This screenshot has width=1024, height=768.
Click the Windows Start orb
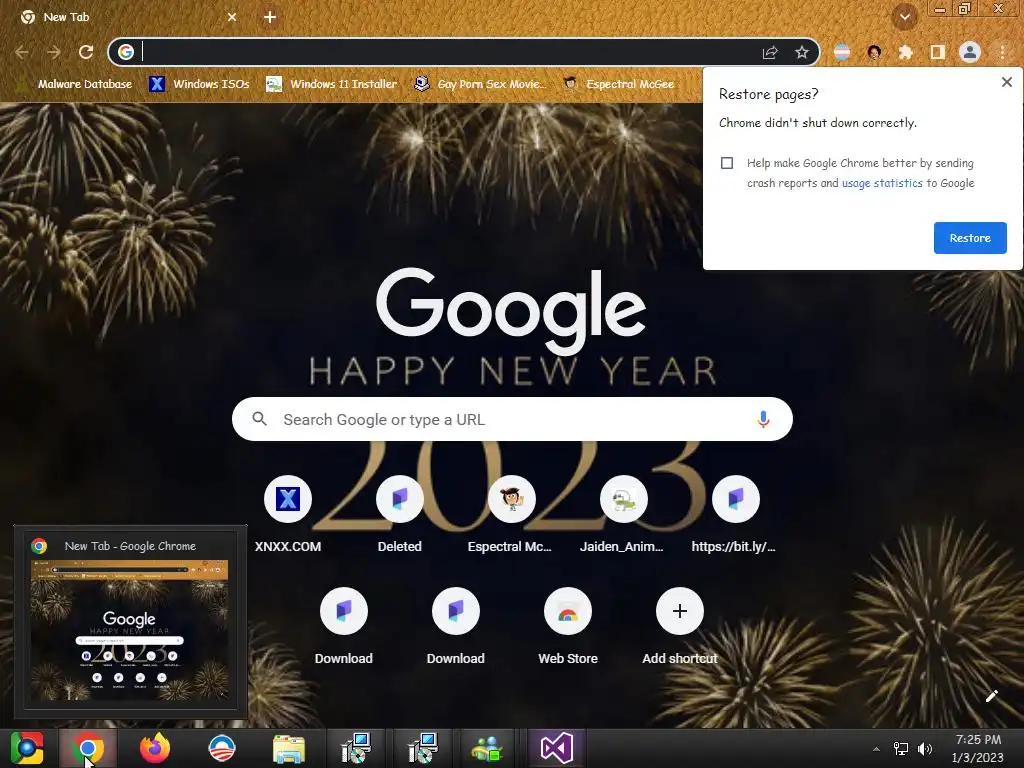(x=27, y=748)
